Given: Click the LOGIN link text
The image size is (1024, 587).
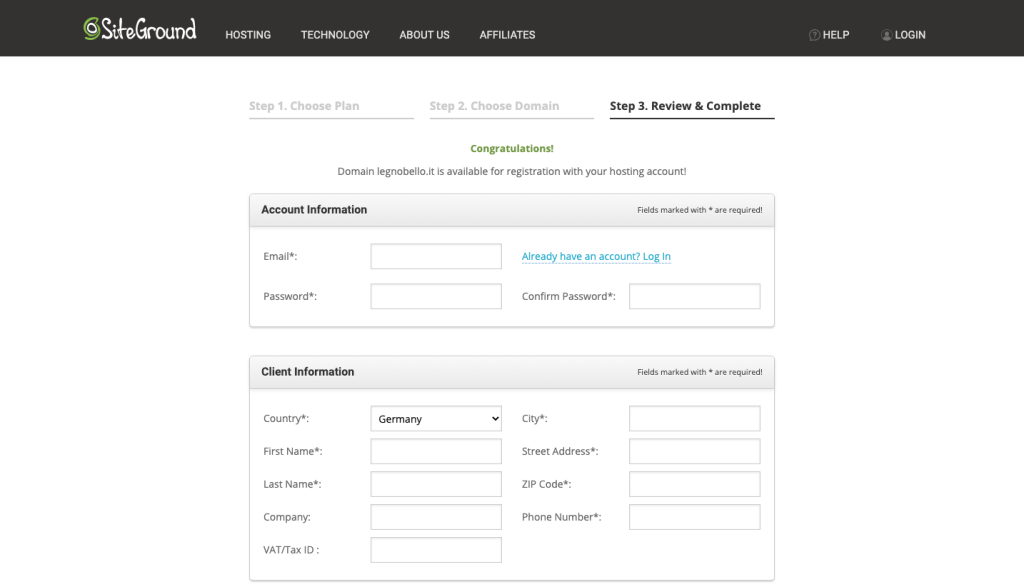Looking at the screenshot, I should tap(910, 35).
